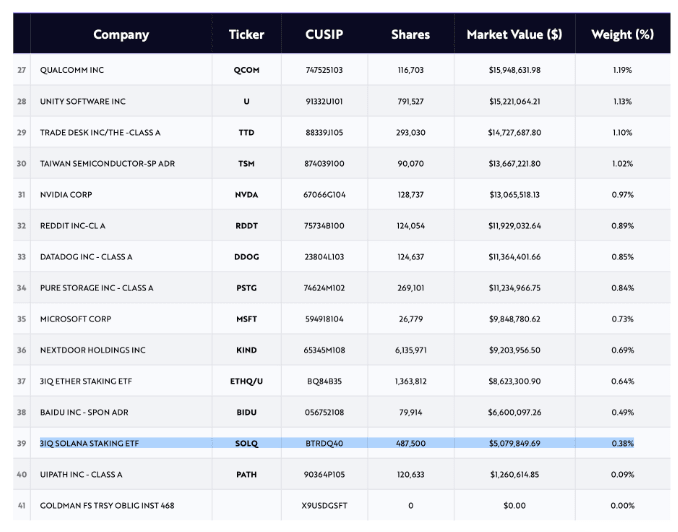Select TRADE DESK INC/THE -CLASS A
The height and width of the screenshot is (532, 678).
point(100,132)
